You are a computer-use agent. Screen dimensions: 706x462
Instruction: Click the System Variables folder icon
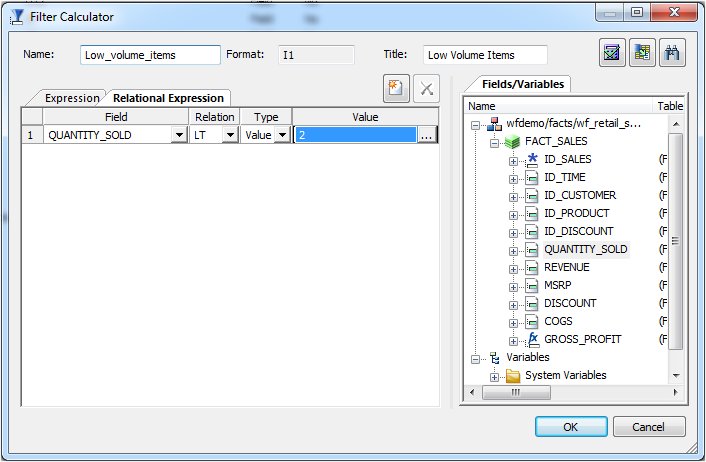(x=513, y=376)
